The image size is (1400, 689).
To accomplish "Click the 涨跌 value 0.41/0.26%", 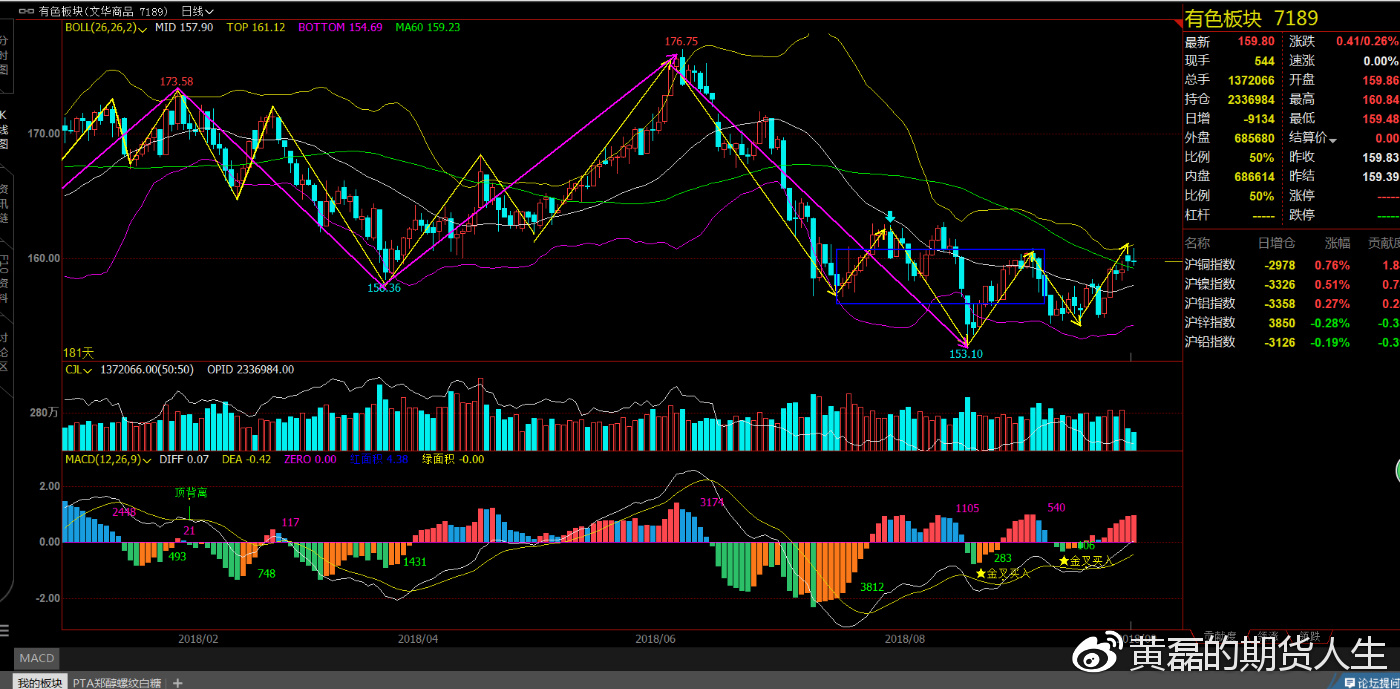I will (x=1367, y=42).
